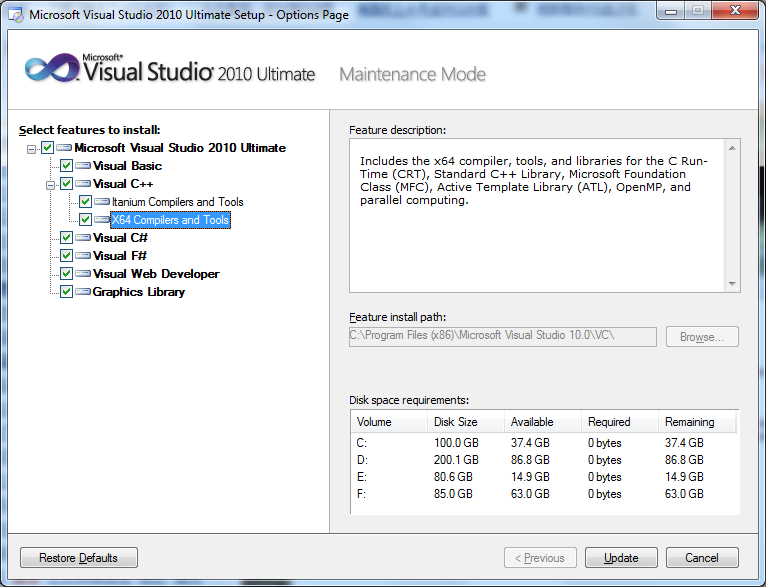Uncheck X64 Compilers and Tools checkbox
Screen dimensions: 766x587
tap(85, 219)
